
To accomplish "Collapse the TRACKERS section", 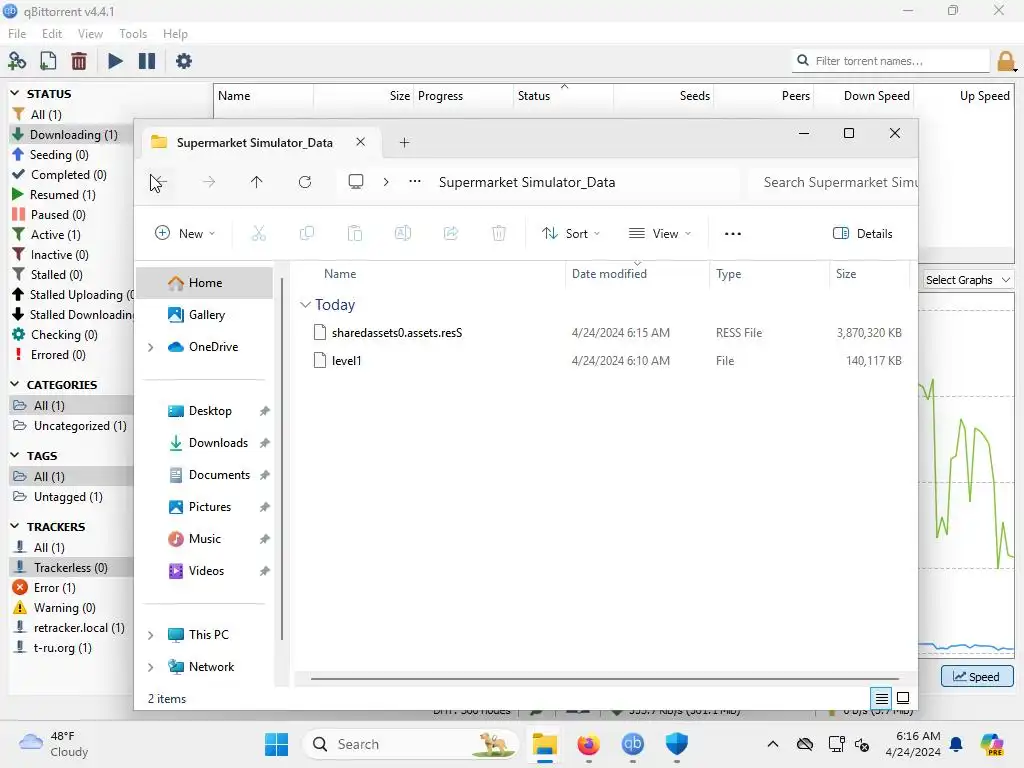I will [15, 526].
